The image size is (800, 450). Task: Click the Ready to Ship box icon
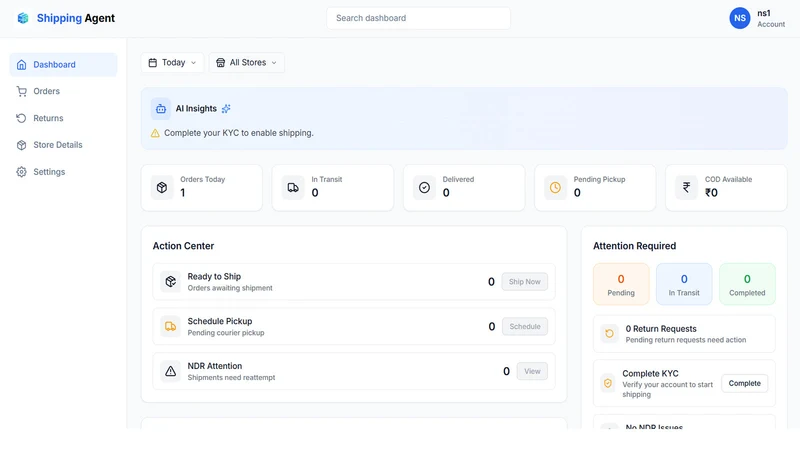[170, 282]
